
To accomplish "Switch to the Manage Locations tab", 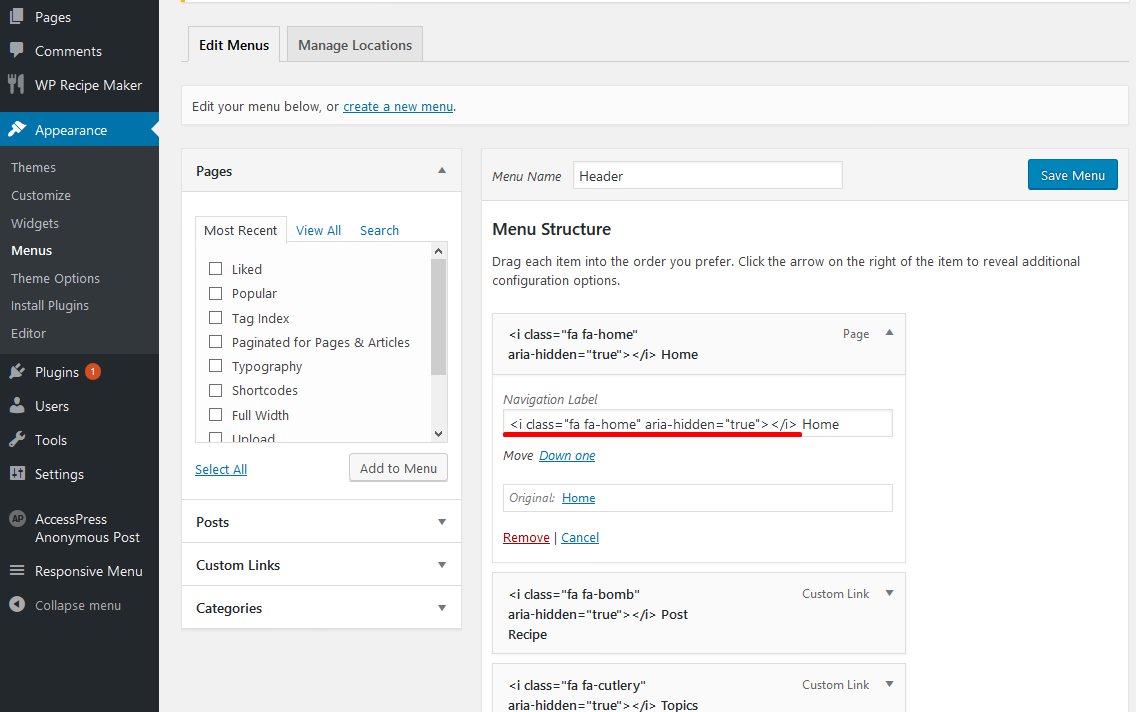I will click(355, 45).
